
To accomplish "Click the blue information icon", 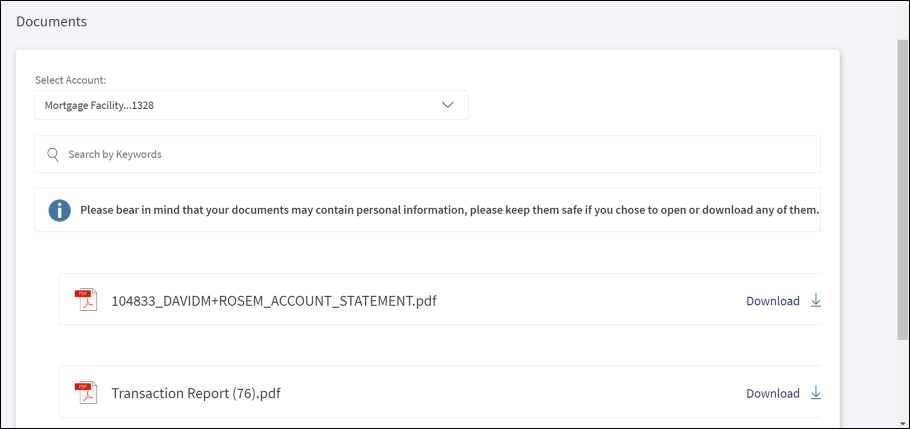I will pos(59,210).
